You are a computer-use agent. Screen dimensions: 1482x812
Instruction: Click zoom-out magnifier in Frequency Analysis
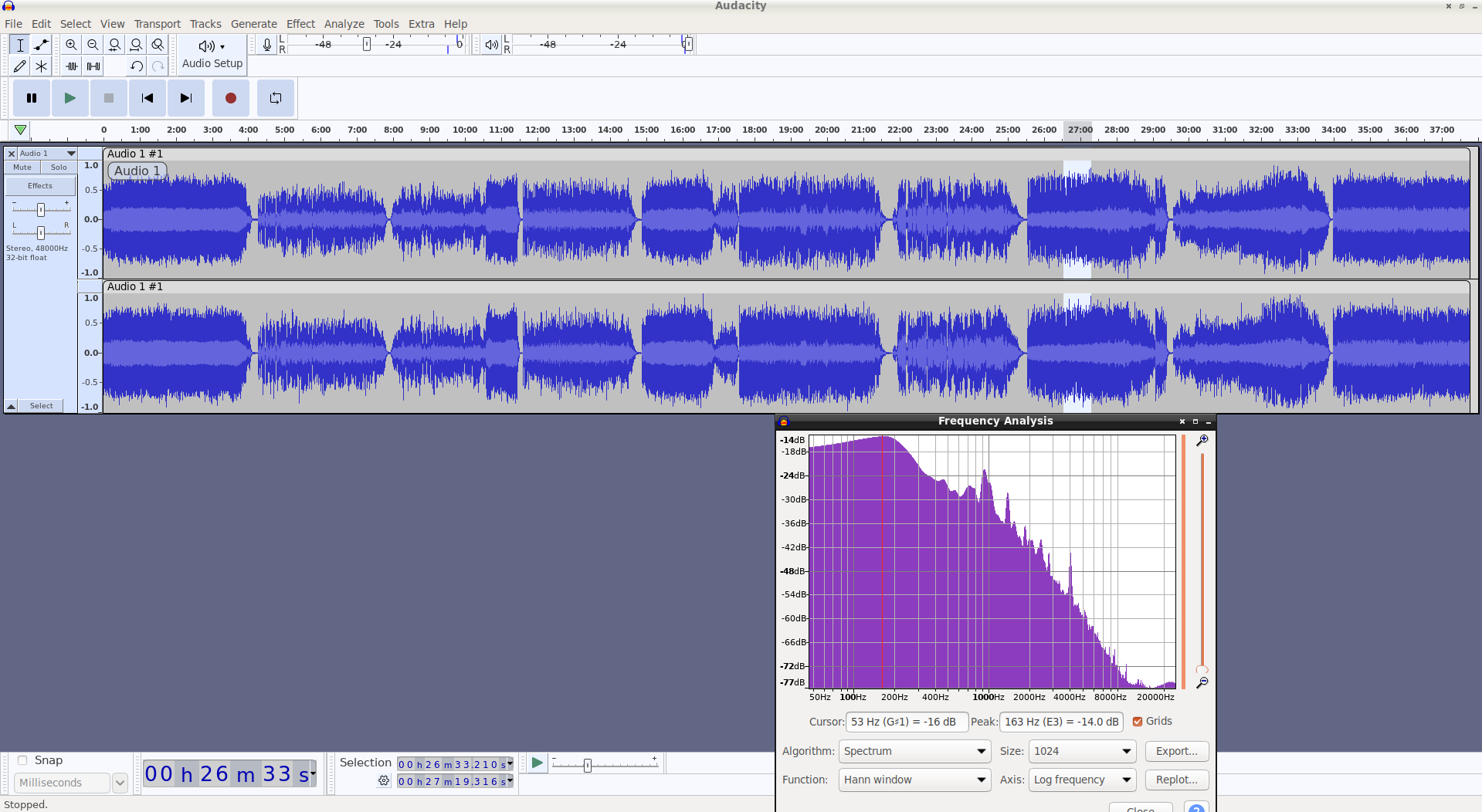point(1202,682)
